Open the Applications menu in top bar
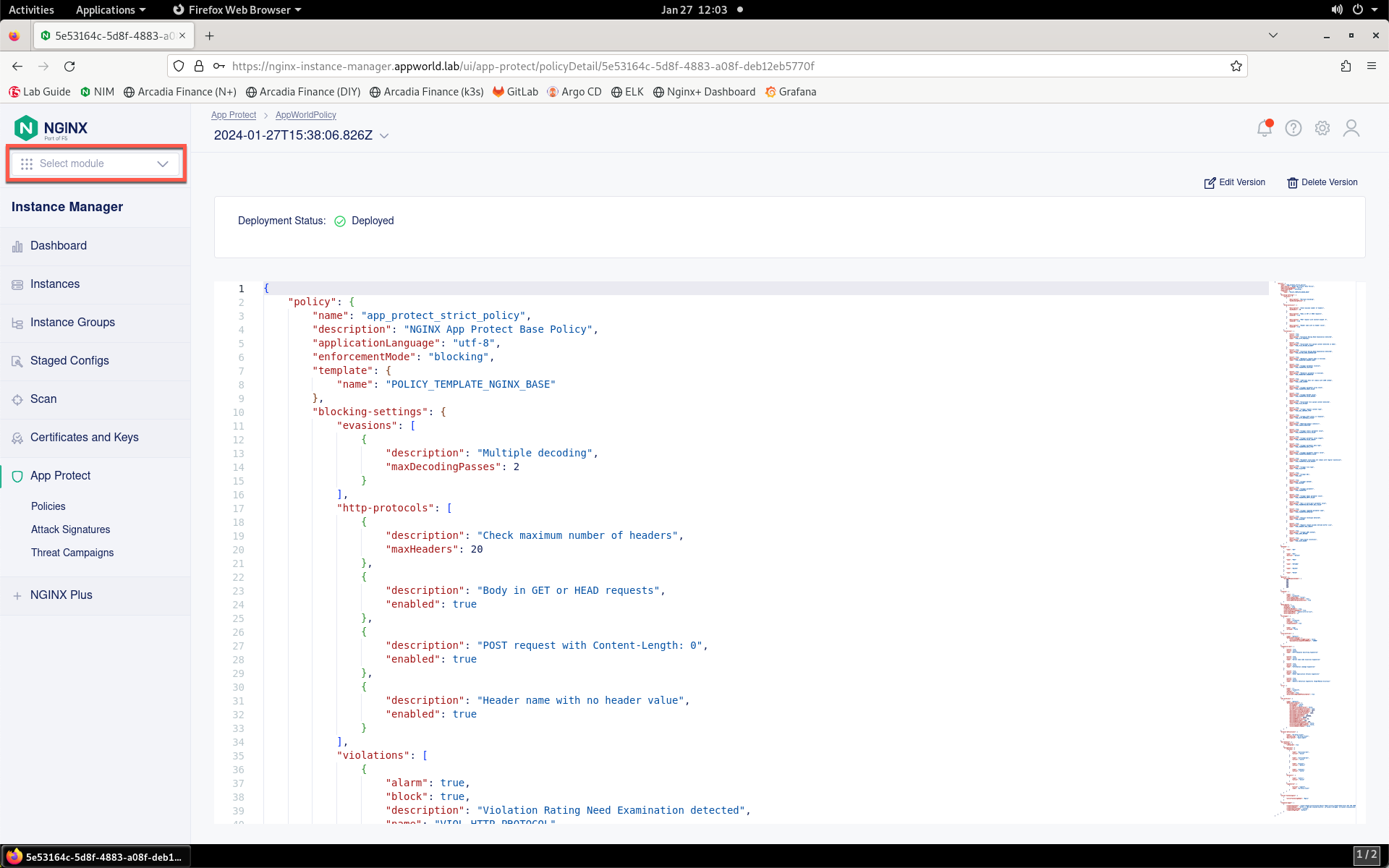 click(x=111, y=9)
